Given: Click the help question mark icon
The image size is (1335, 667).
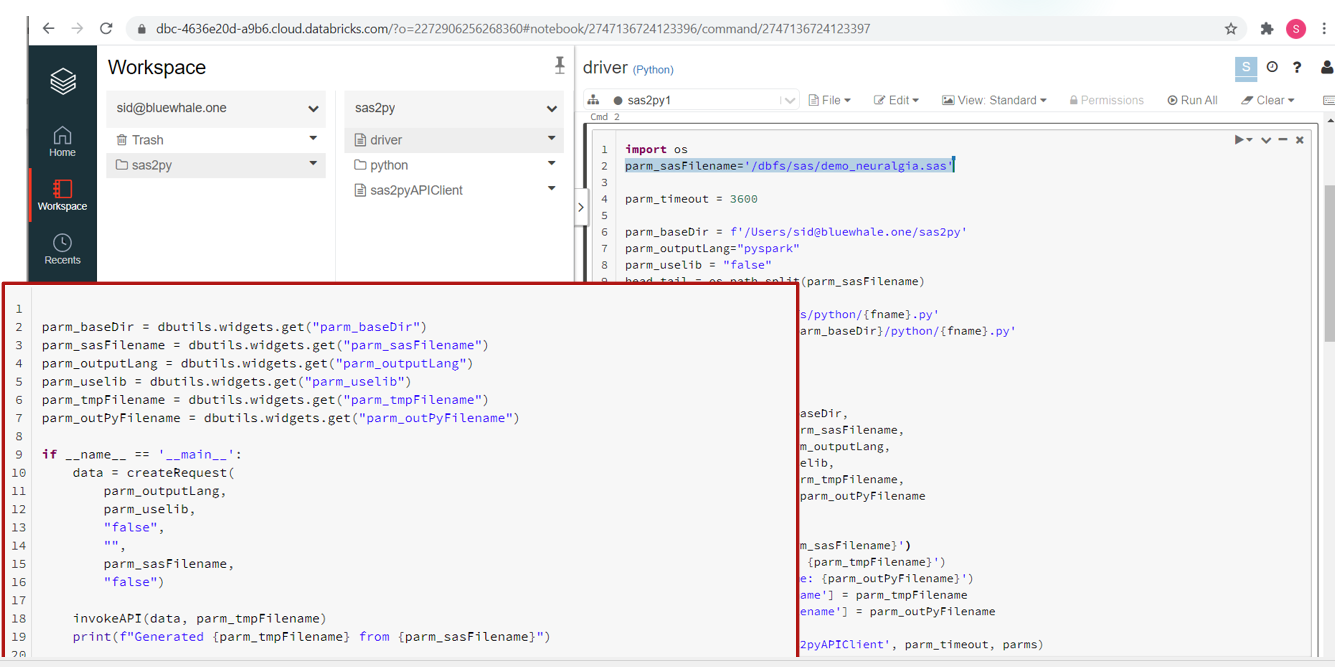Looking at the screenshot, I should 1297,67.
